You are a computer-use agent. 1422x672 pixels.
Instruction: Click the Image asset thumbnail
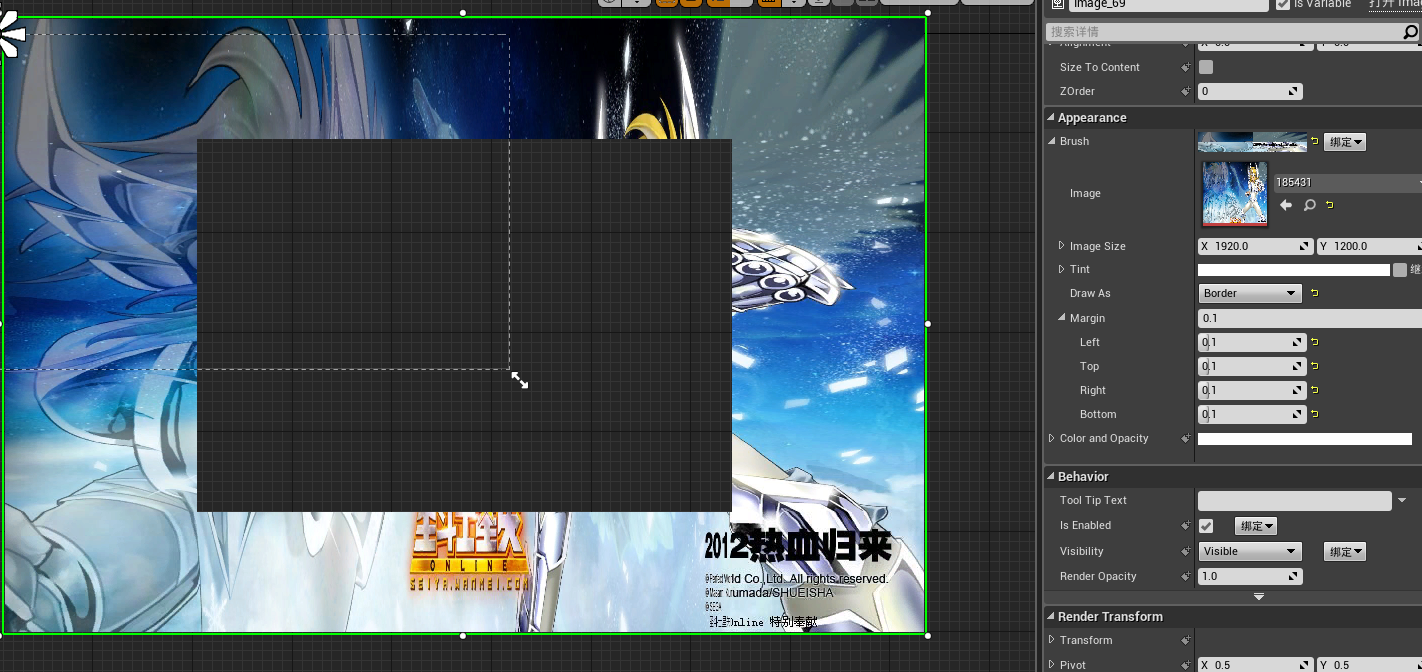point(1235,193)
